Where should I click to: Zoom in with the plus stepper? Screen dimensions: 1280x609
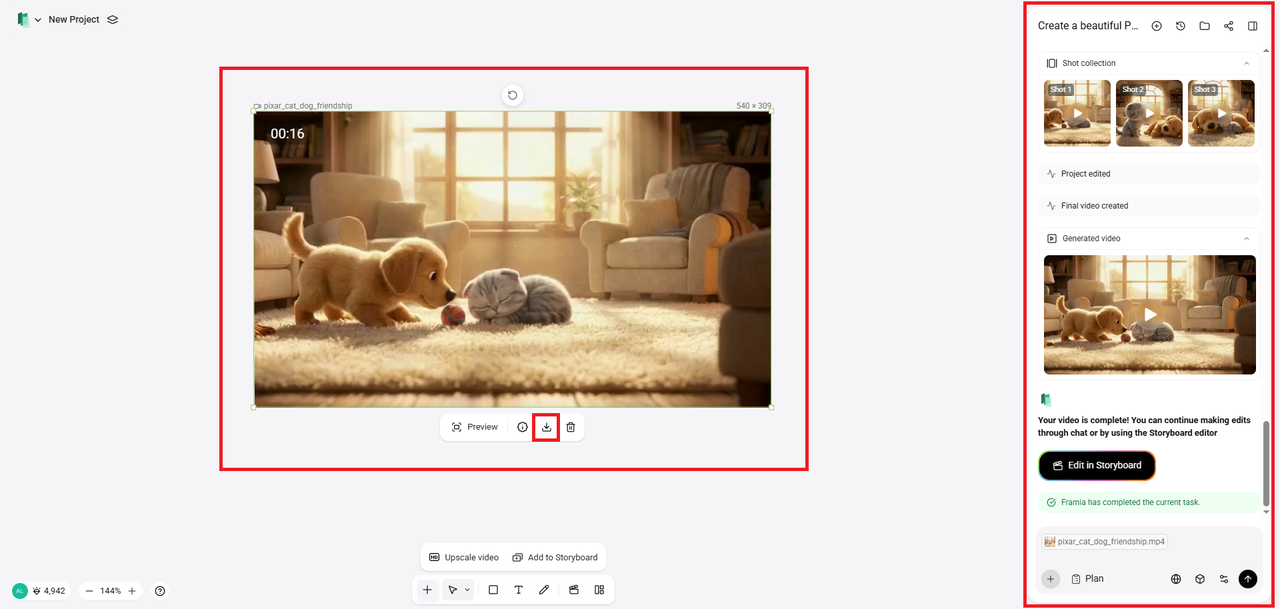click(x=132, y=591)
